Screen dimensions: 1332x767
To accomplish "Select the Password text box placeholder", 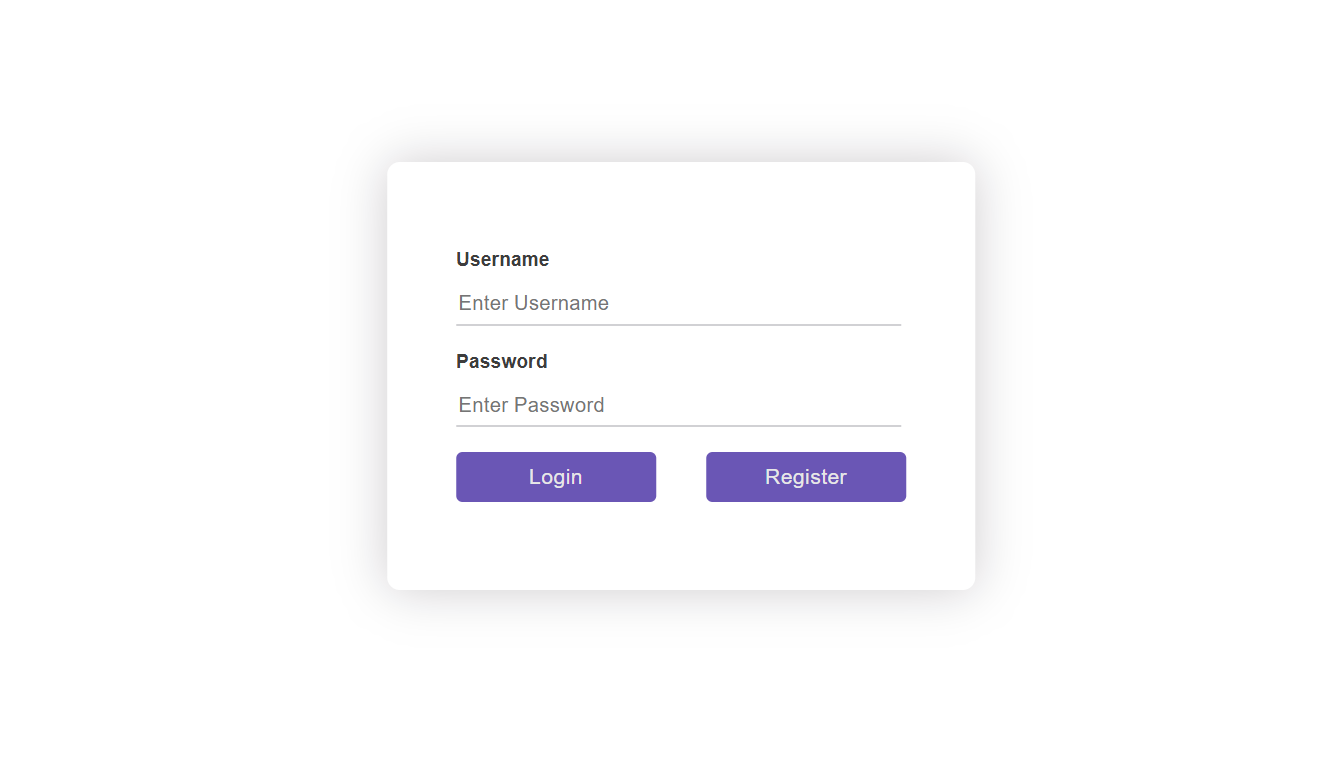I will click(532, 405).
